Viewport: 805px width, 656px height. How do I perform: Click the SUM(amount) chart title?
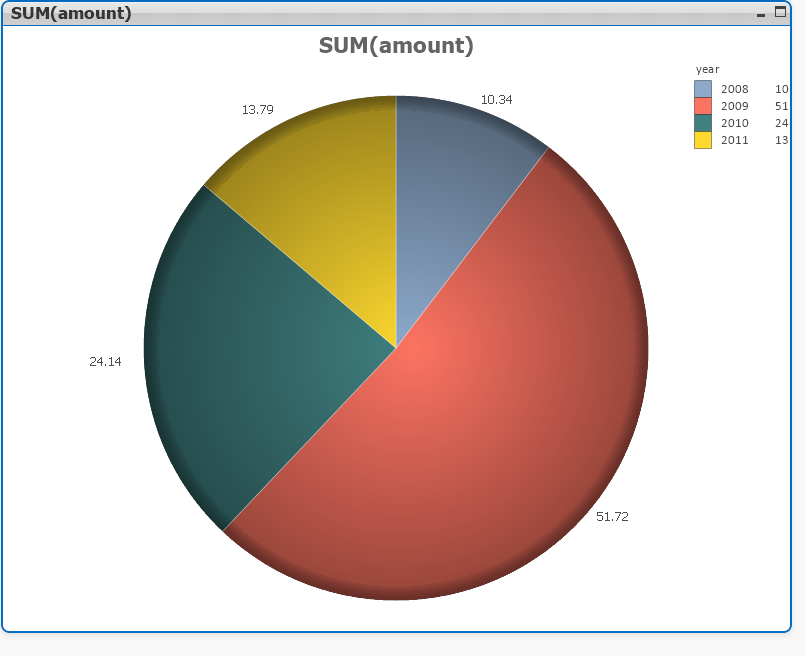398,46
